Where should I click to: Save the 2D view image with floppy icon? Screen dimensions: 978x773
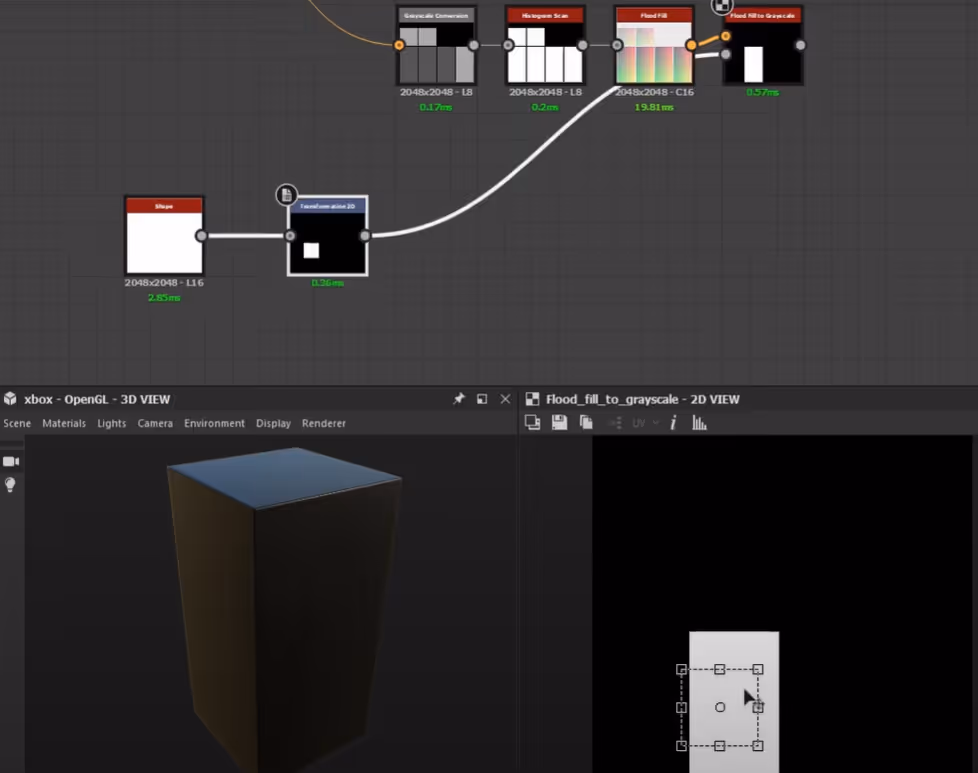point(559,422)
